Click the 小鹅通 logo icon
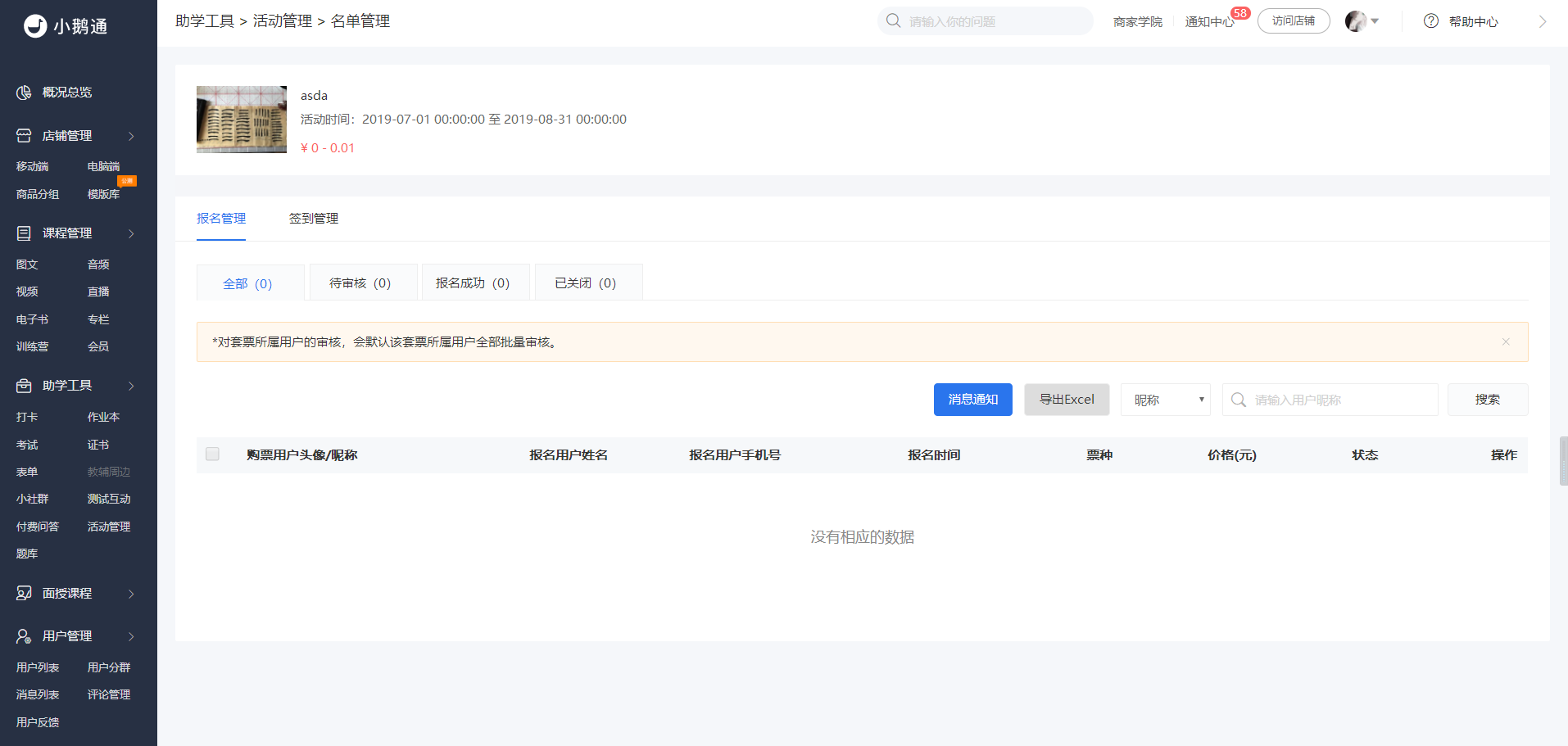This screenshot has height=746, width=1568. [35, 26]
